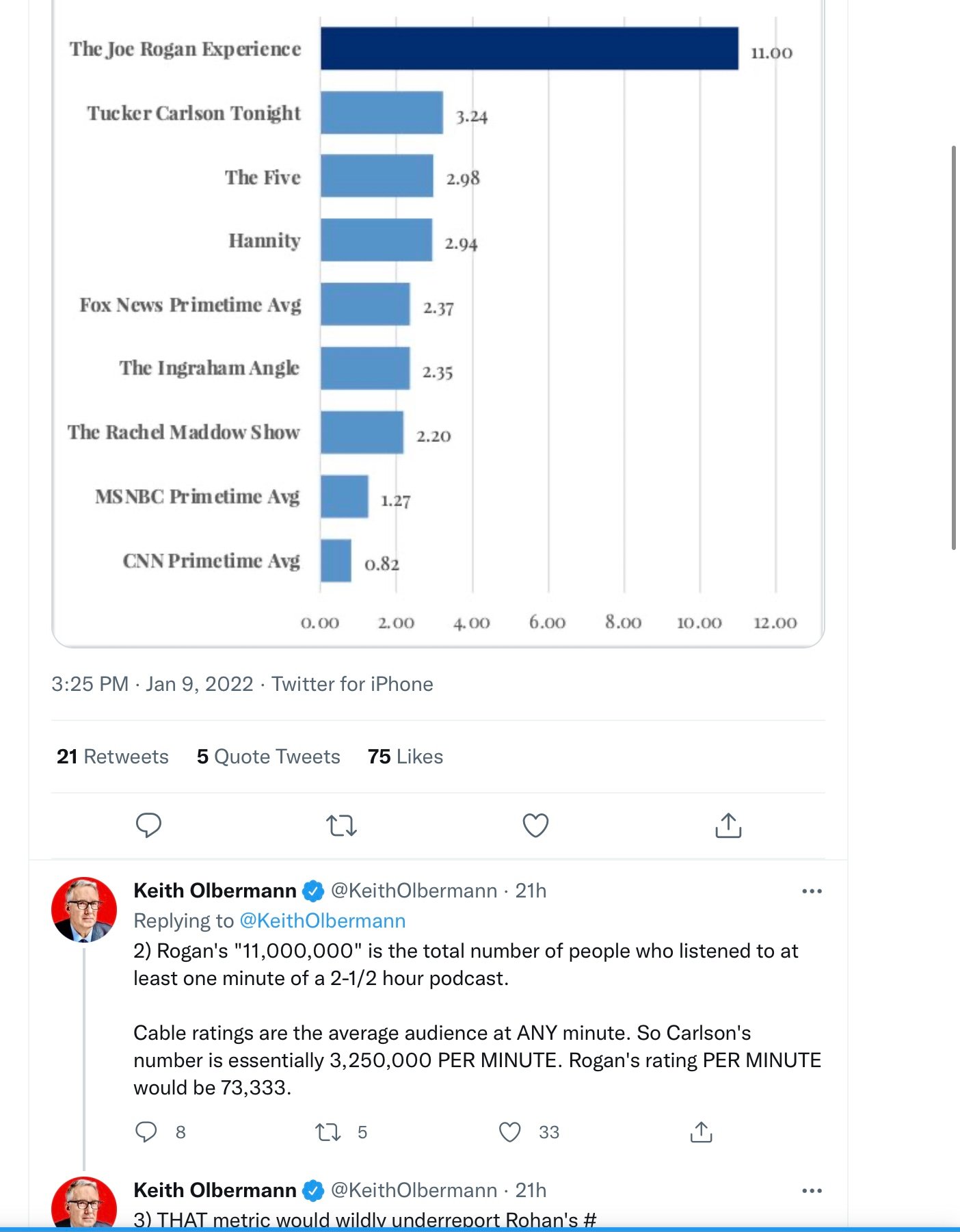Screen dimensions: 960x1232
Task: Like the main tweet with heart icon
Action: tap(535, 826)
